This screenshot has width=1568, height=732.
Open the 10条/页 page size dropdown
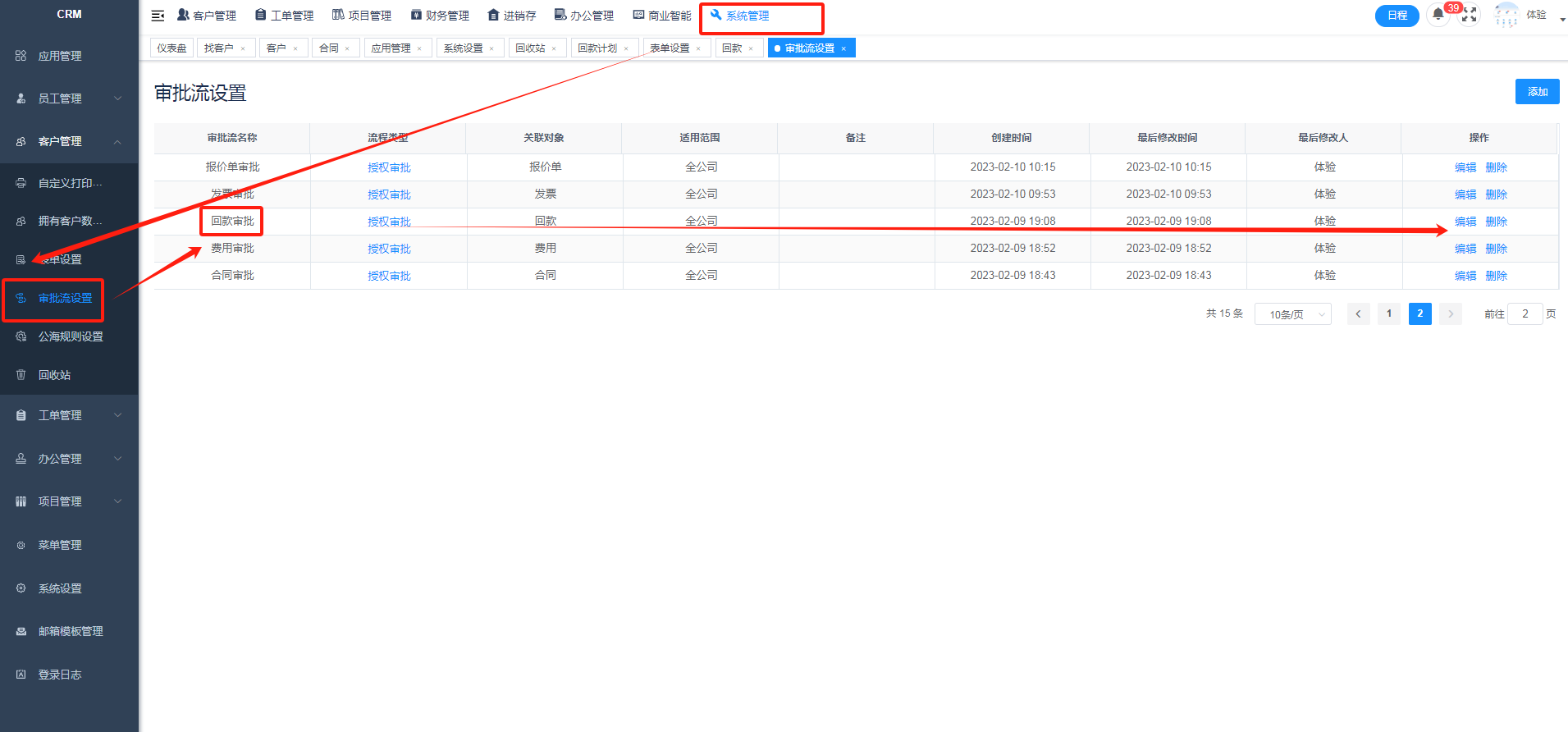point(1292,314)
